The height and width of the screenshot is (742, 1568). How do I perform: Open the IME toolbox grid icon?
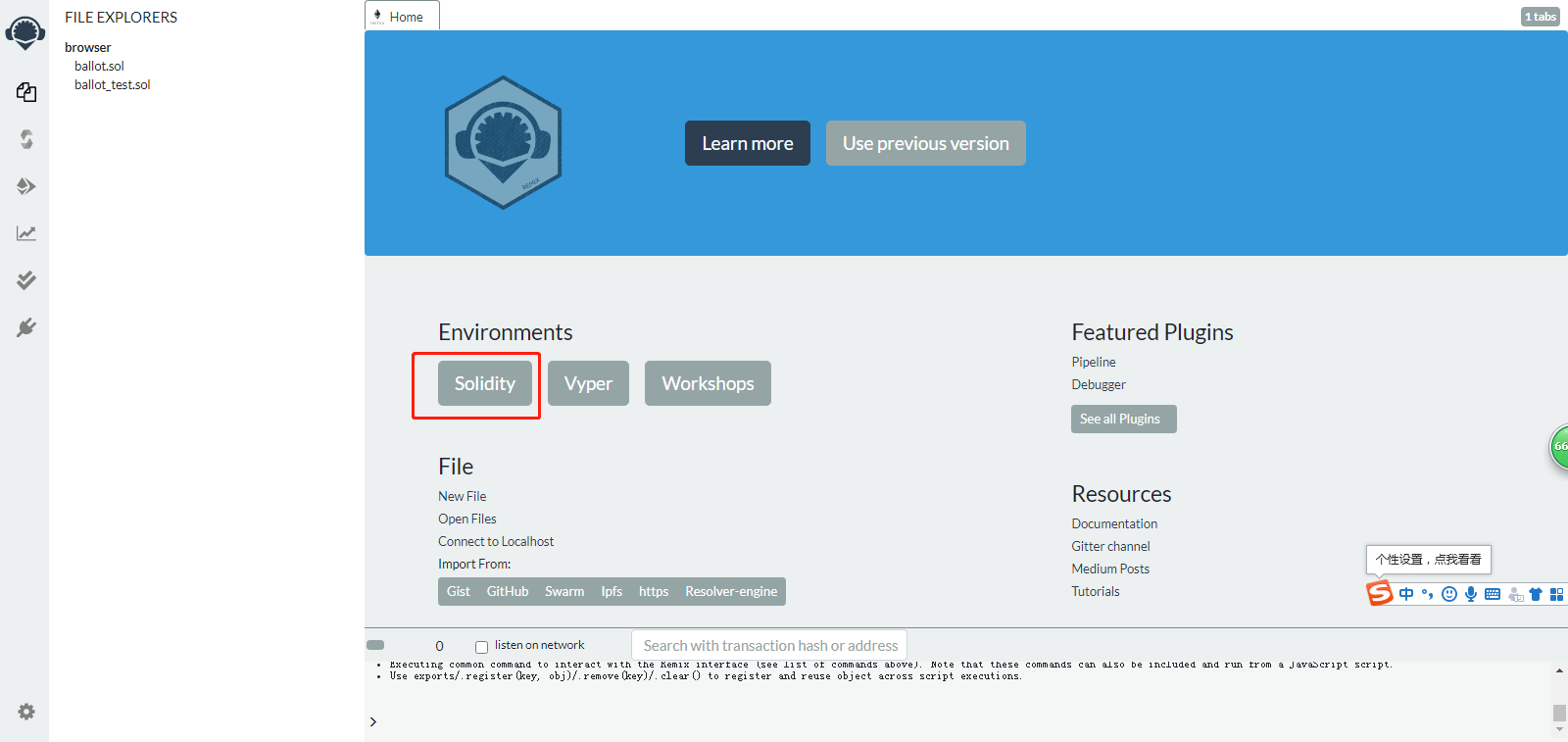tap(1556, 594)
